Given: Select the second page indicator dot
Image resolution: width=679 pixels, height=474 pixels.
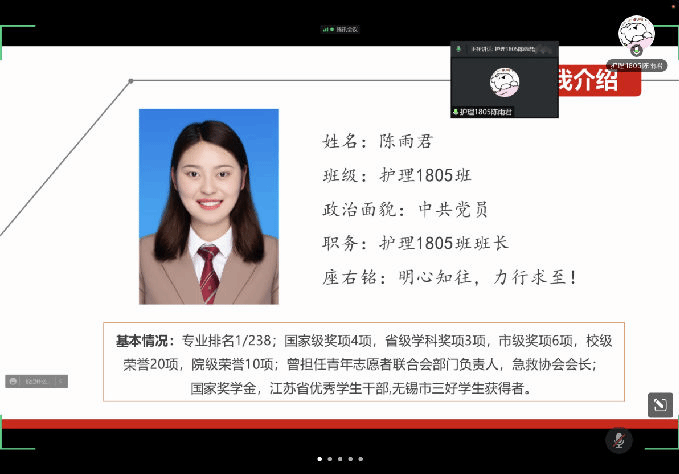Looking at the screenshot, I should 331,459.
